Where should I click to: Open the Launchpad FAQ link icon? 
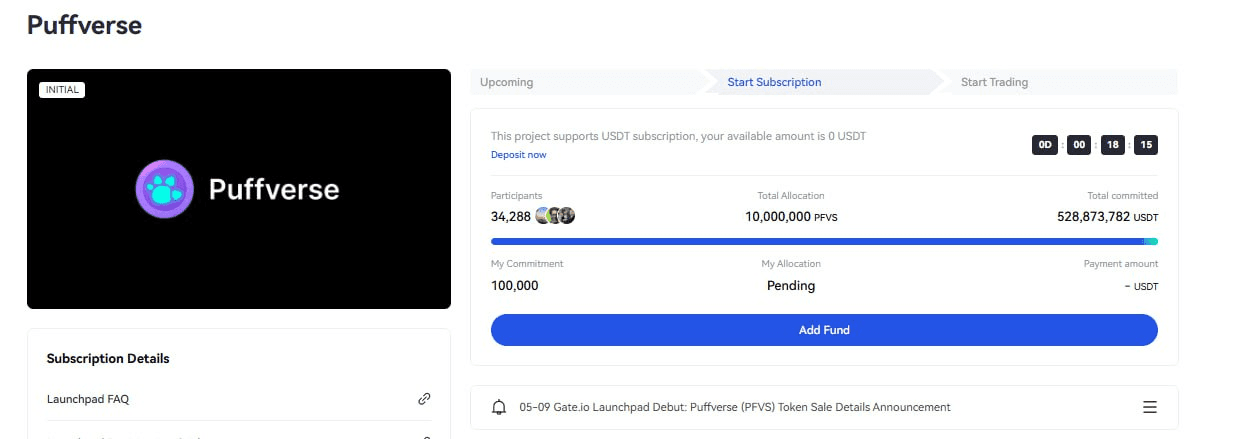pos(424,399)
